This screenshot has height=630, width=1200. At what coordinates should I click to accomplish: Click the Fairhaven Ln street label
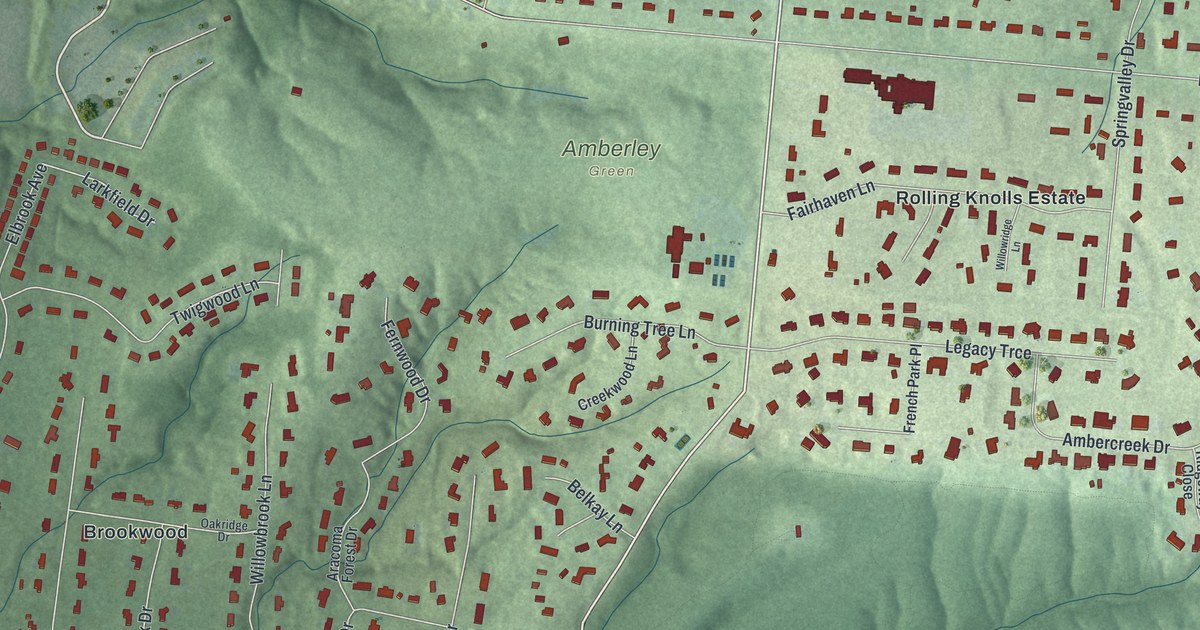coord(831,200)
